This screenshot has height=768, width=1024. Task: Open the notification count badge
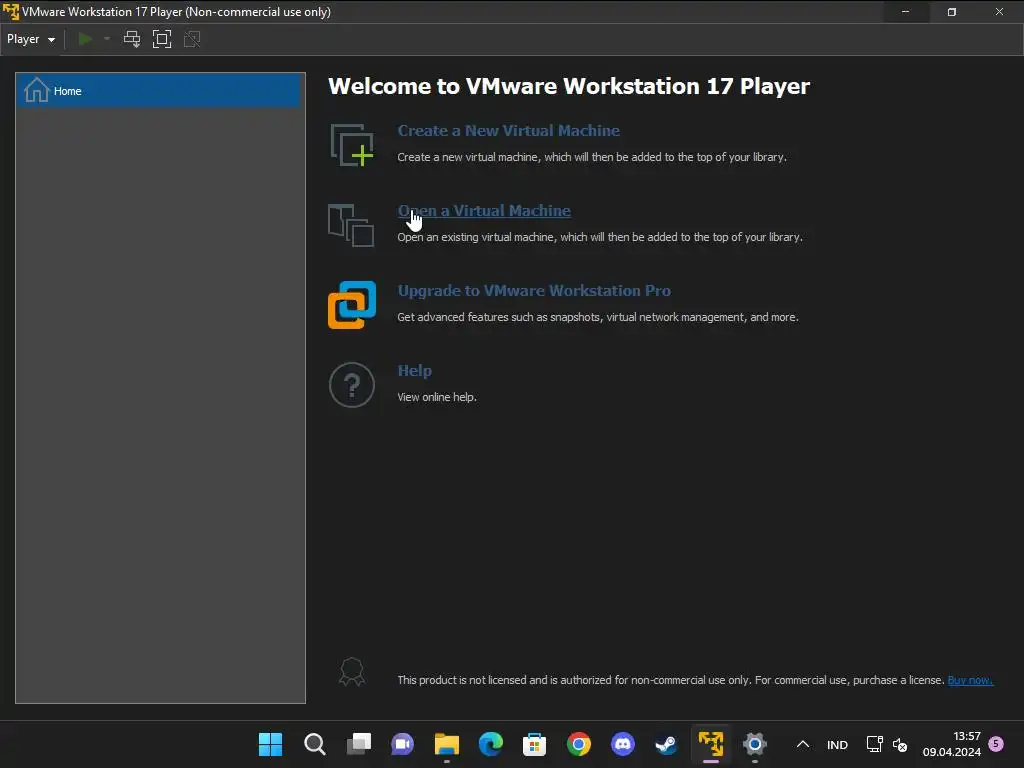tap(996, 743)
